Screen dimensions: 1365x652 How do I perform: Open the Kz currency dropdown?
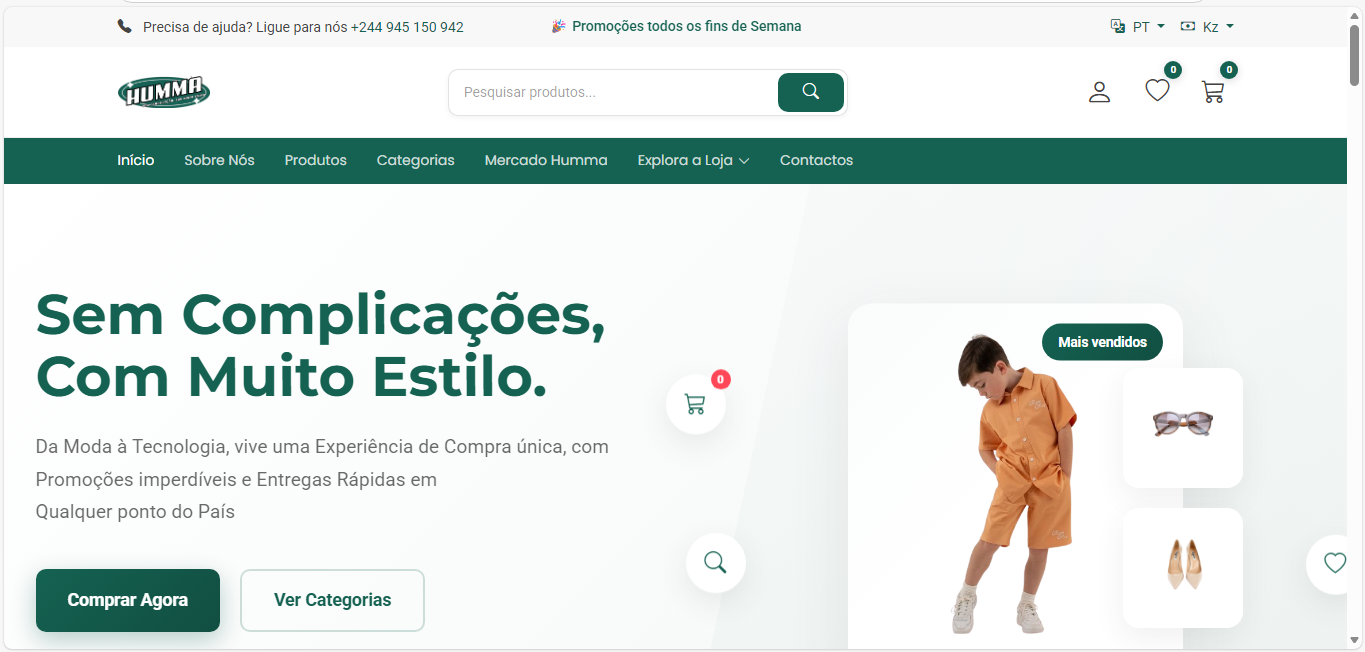(1207, 27)
